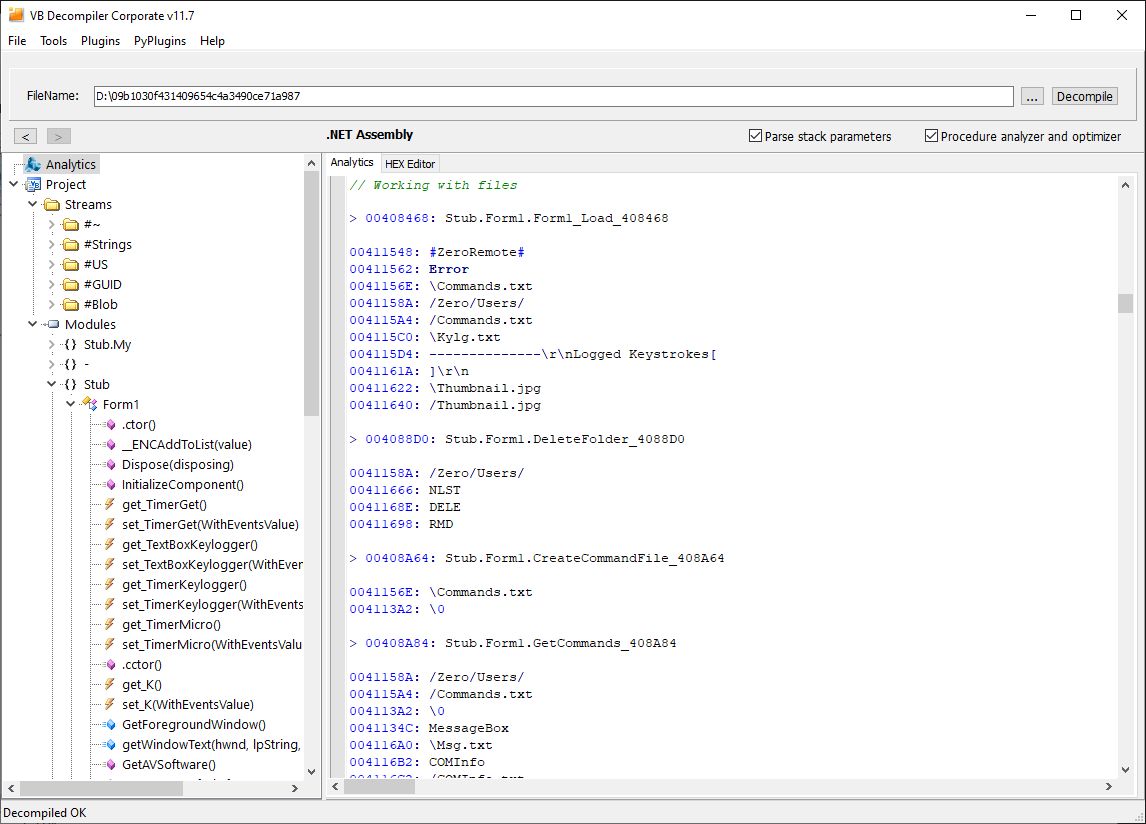Open the Help menu
The height and width of the screenshot is (824, 1146).
point(212,41)
